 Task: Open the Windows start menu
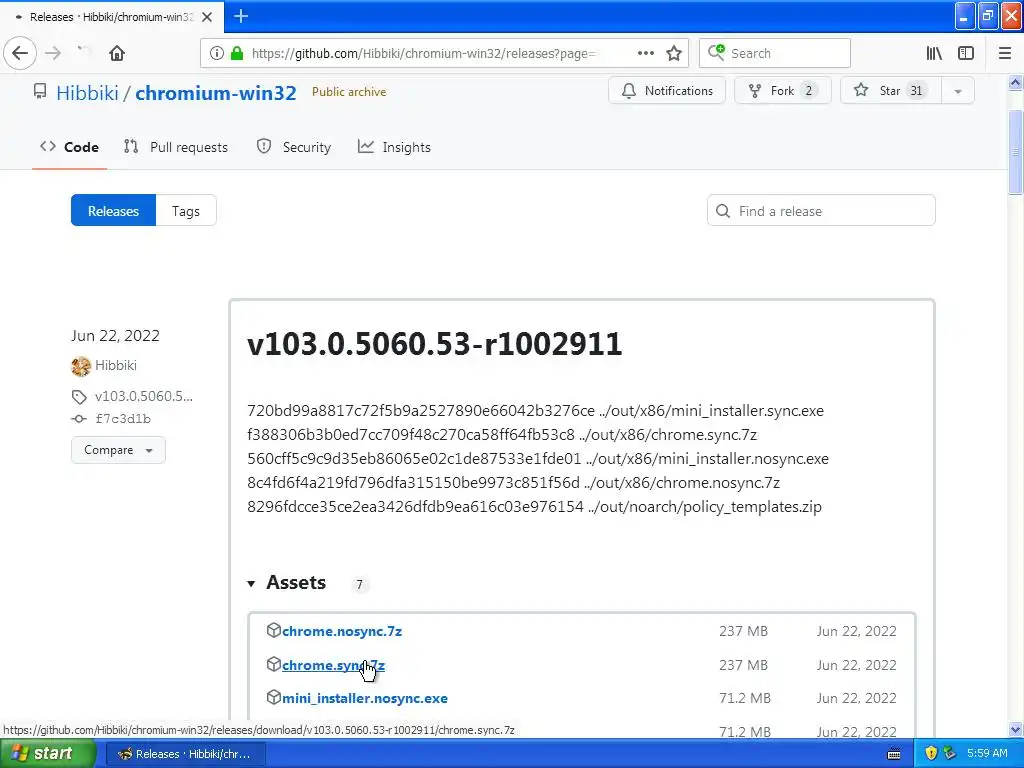pyautogui.click(x=47, y=754)
